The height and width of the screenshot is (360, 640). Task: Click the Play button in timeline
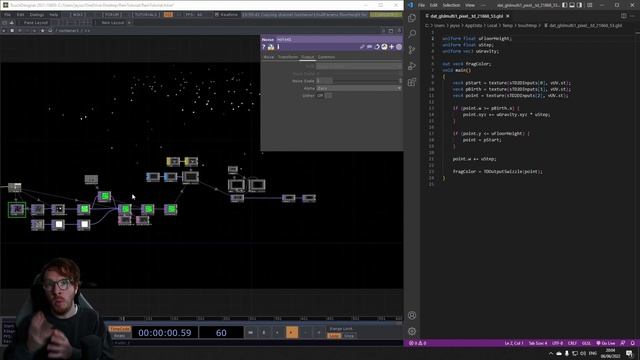click(x=291, y=333)
